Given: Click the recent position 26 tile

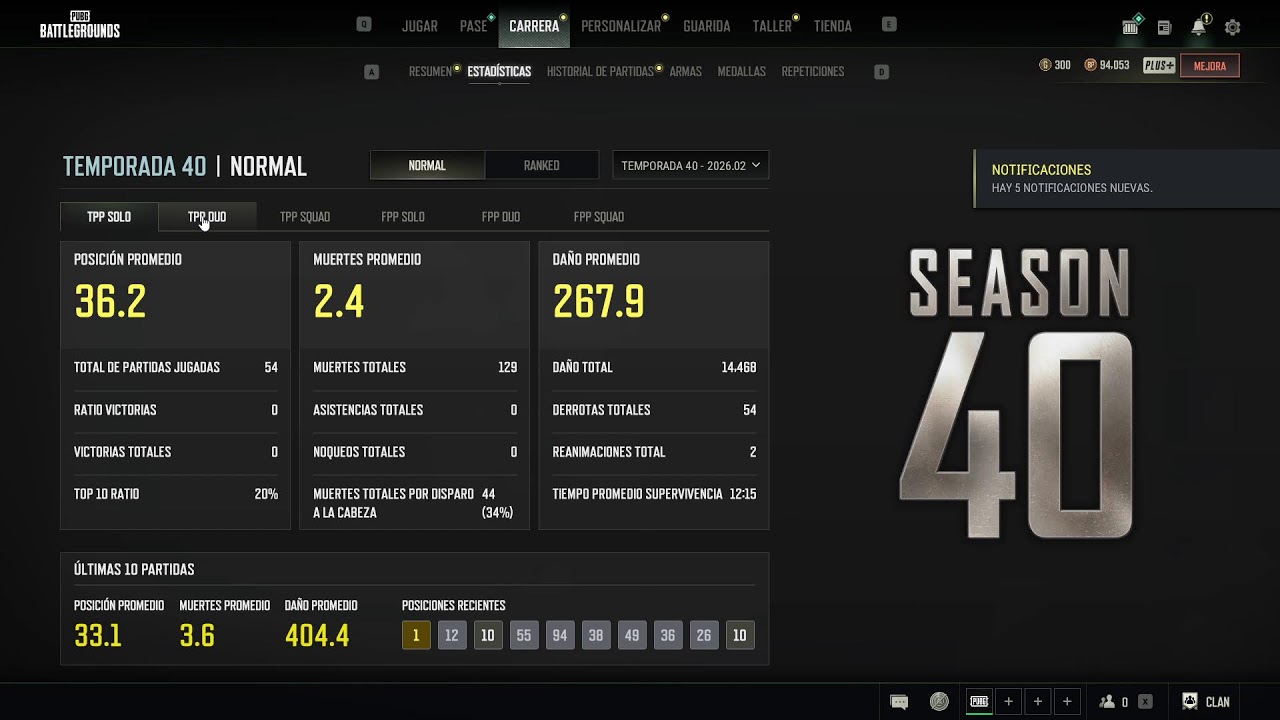Looking at the screenshot, I should tap(704, 635).
